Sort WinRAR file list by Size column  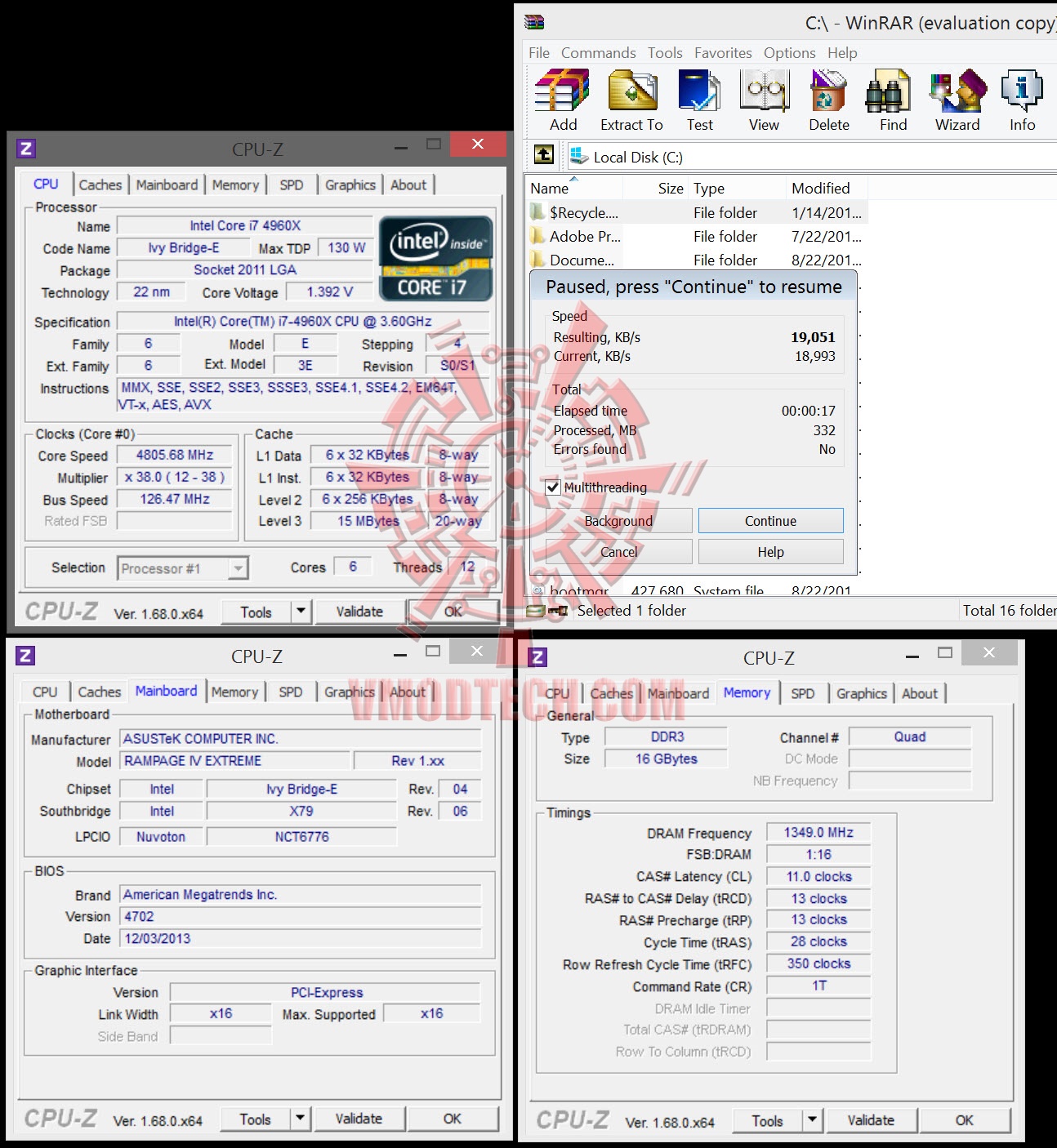point(656,189)
